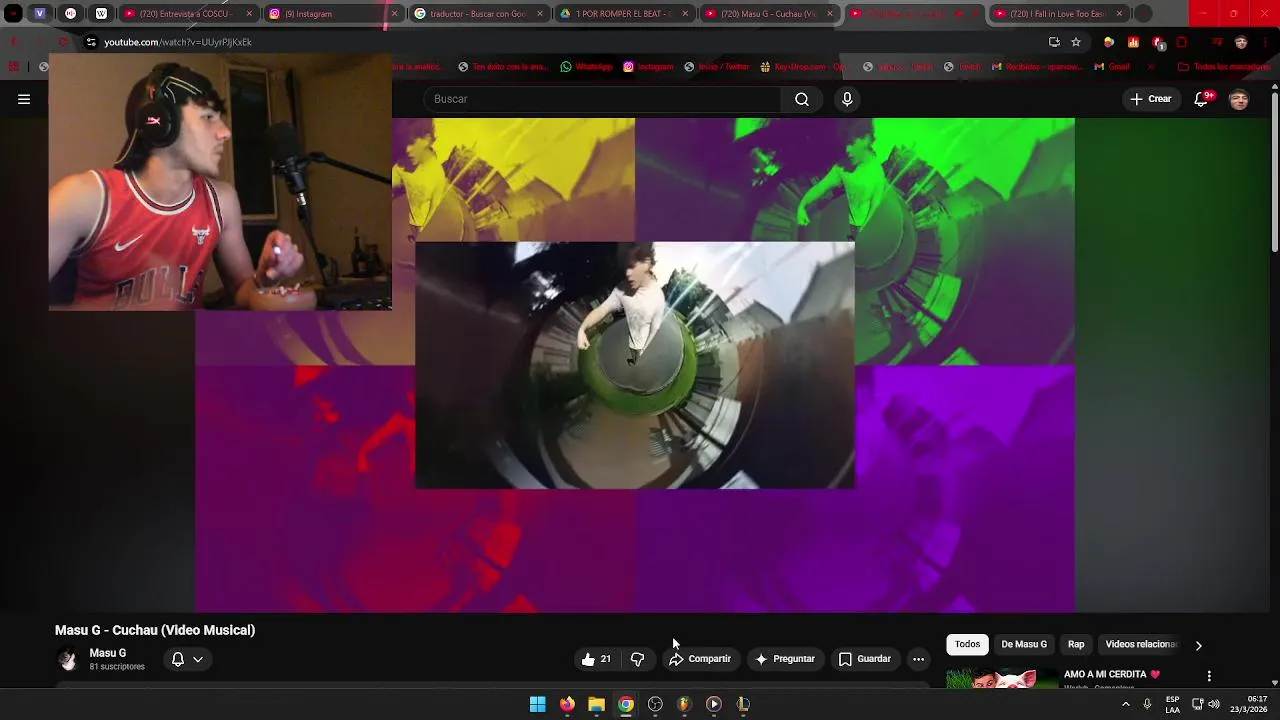Select the Videos relacionados filter chip
The width and height of the screenshot is (1280, 720).
1141,644
